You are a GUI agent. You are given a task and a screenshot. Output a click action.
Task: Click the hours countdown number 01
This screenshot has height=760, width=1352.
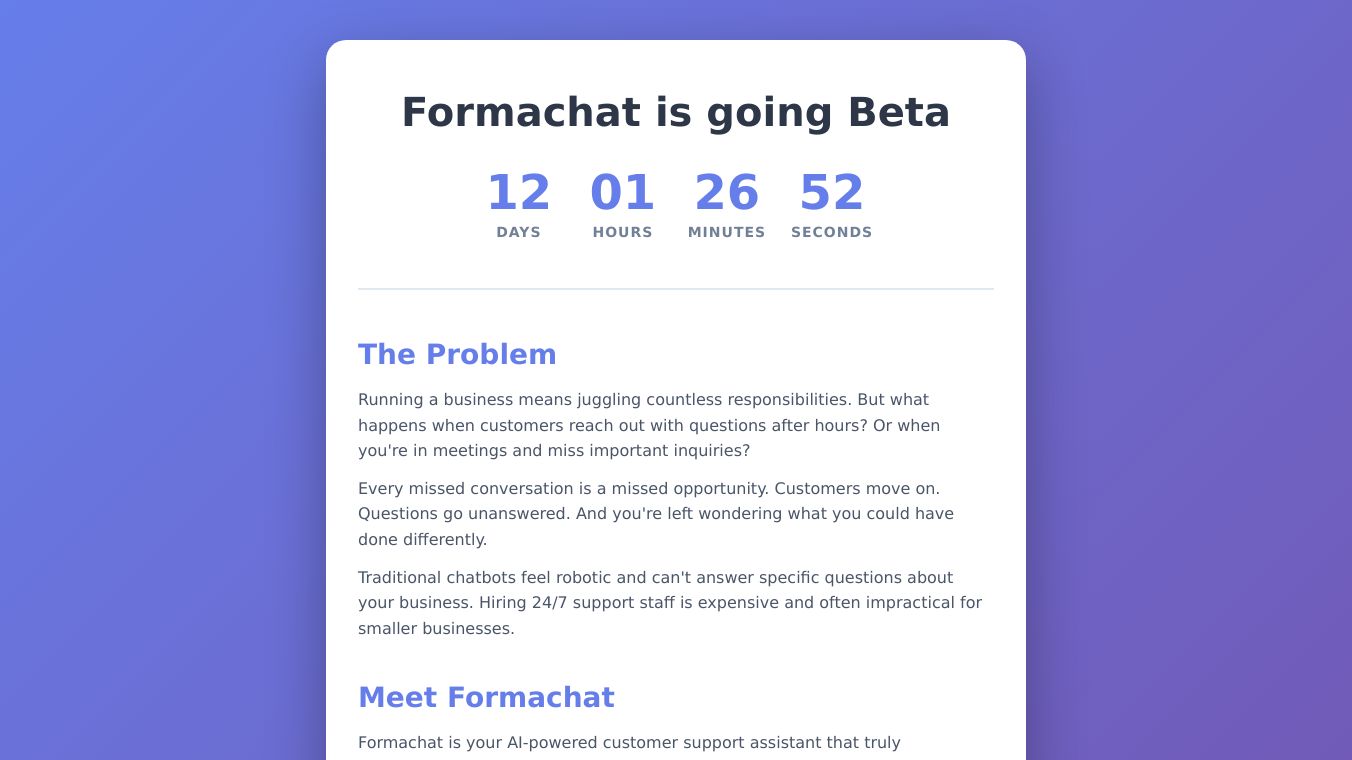pos(622,193)
